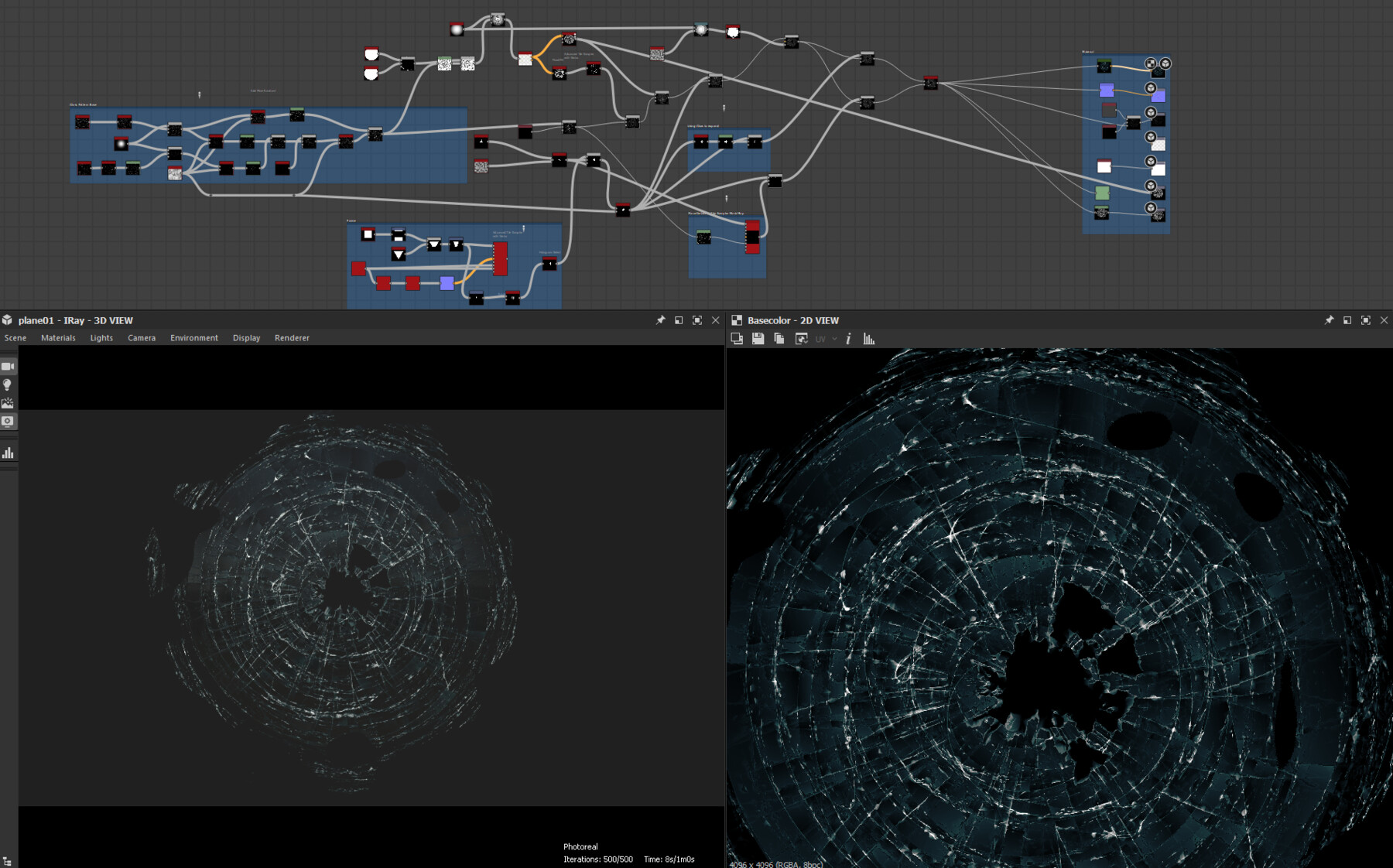Show image info in 2D view

tap(848, 339)
